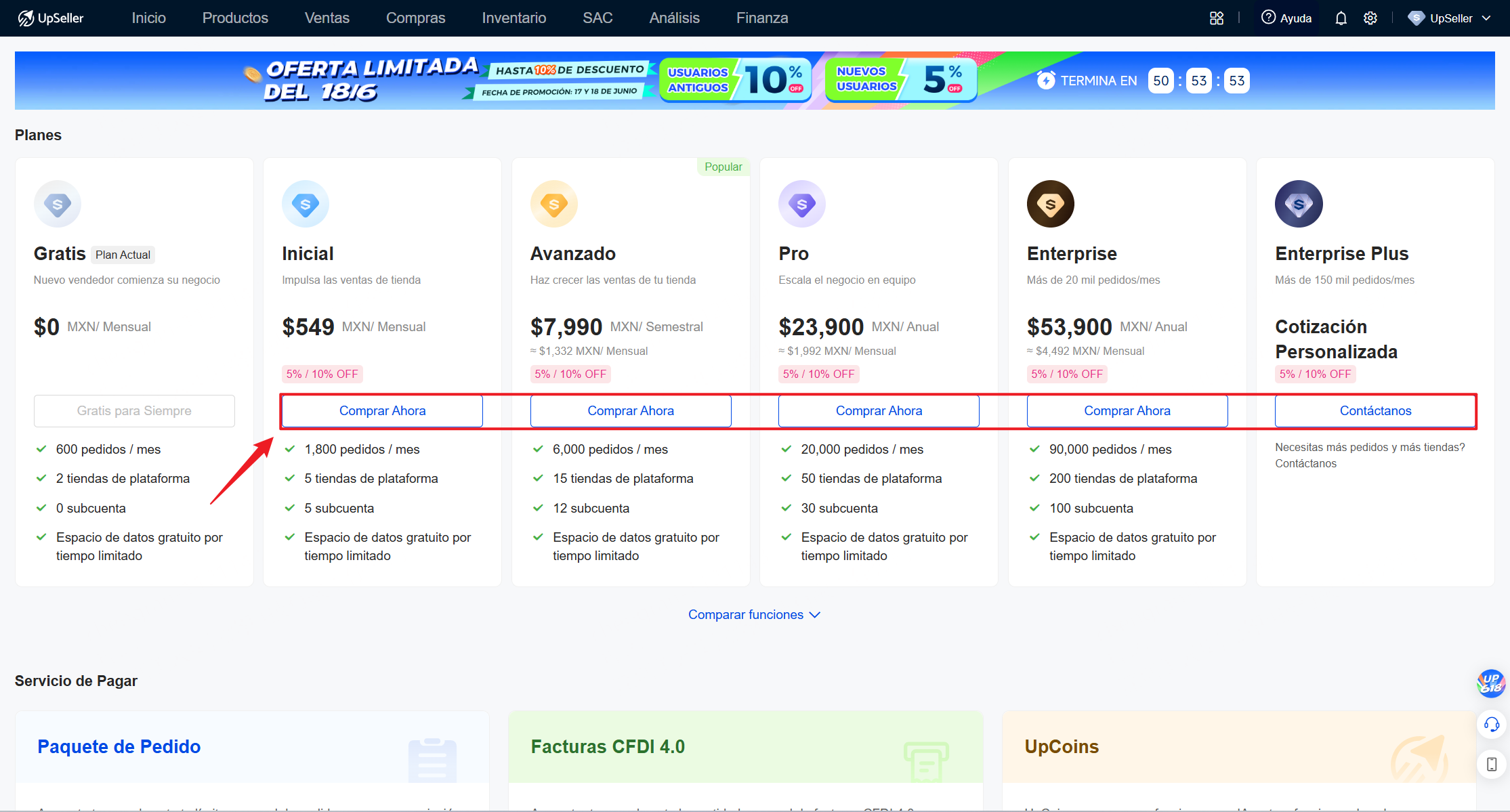This screenshot has width=1510, height=812.
Task: Click the clipboard icon in Paquete de Pedido
Action: (x=432, y=760)
